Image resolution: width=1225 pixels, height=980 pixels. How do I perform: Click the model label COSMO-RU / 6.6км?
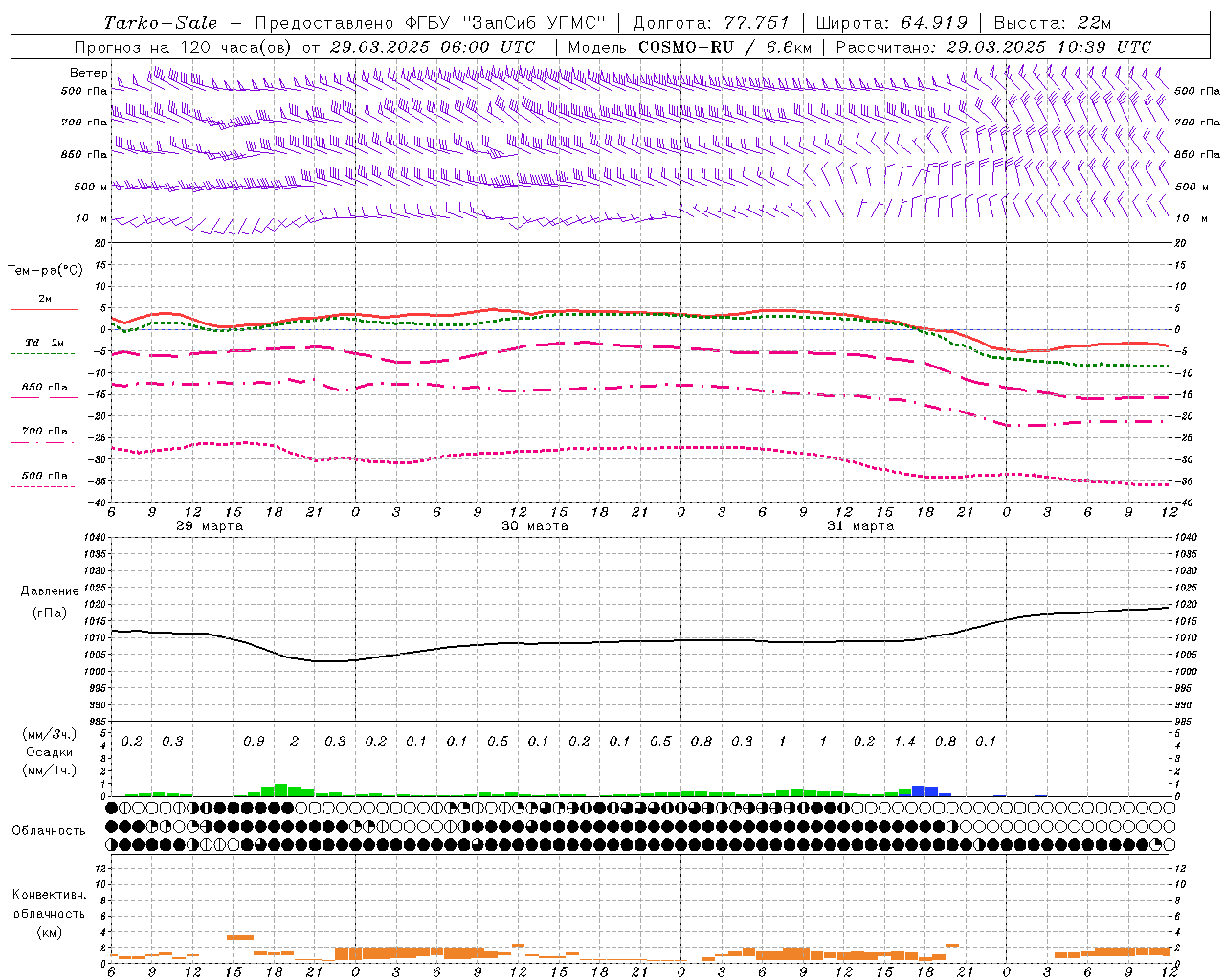tap(725, 47)
